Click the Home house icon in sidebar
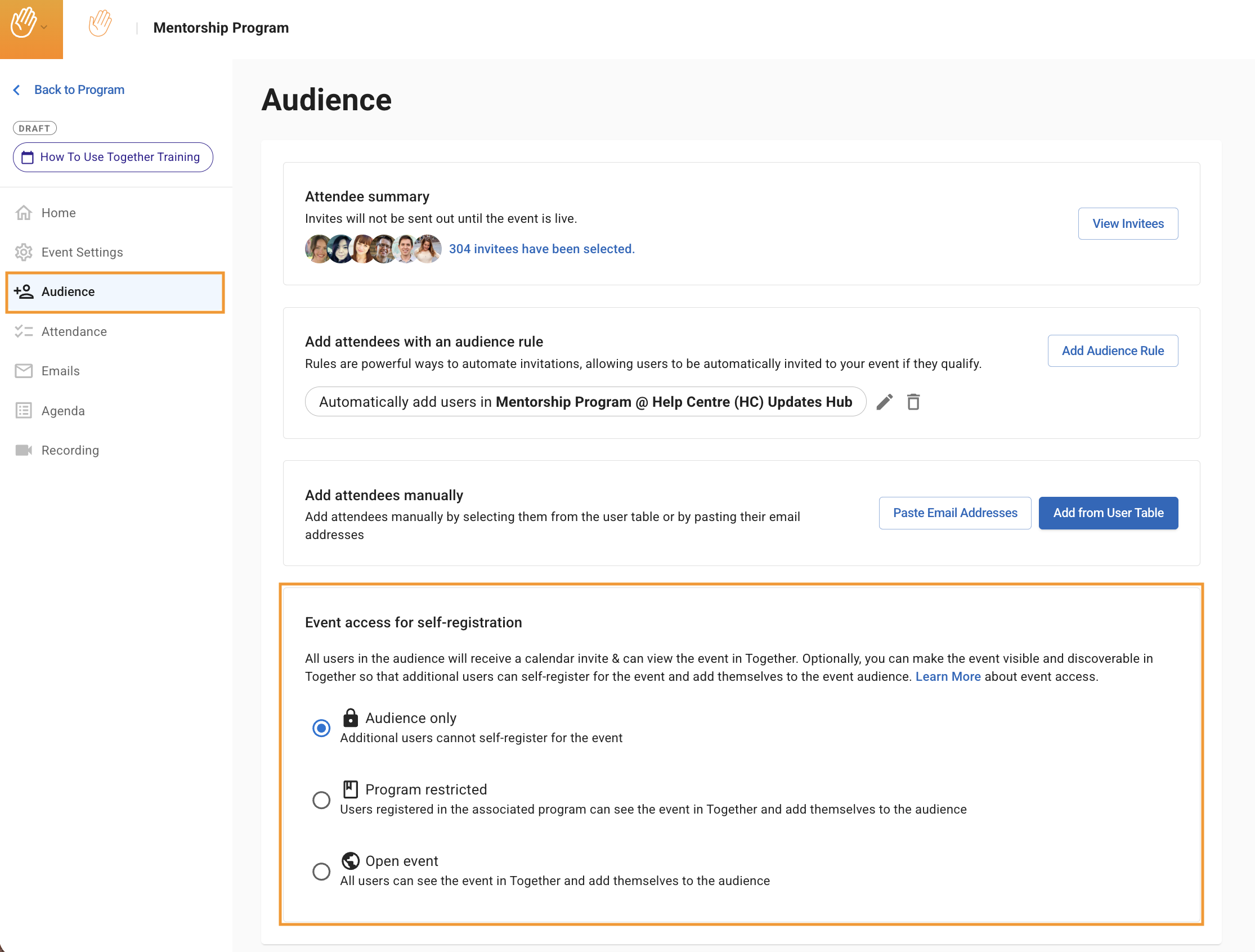The image size is (1255, 952). tap(24, 213)
